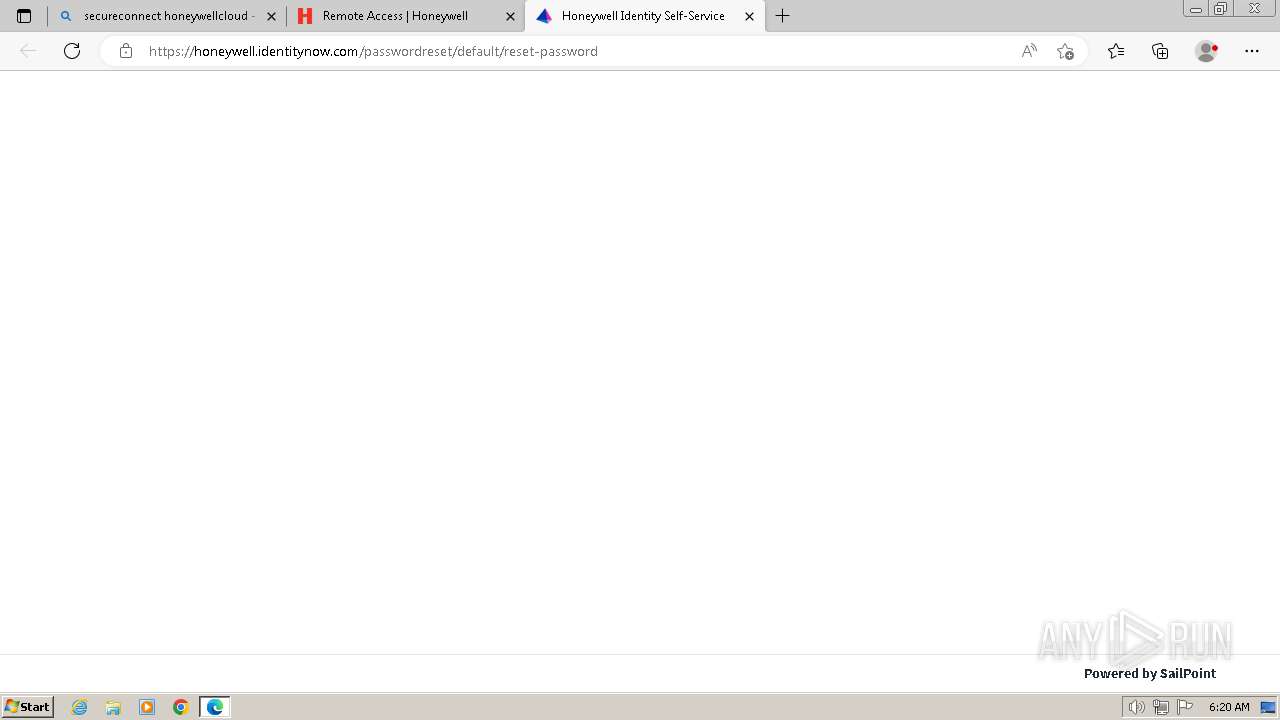1280x720 pixels.
Task: Open a new browser tab
Action: (783, 16)
